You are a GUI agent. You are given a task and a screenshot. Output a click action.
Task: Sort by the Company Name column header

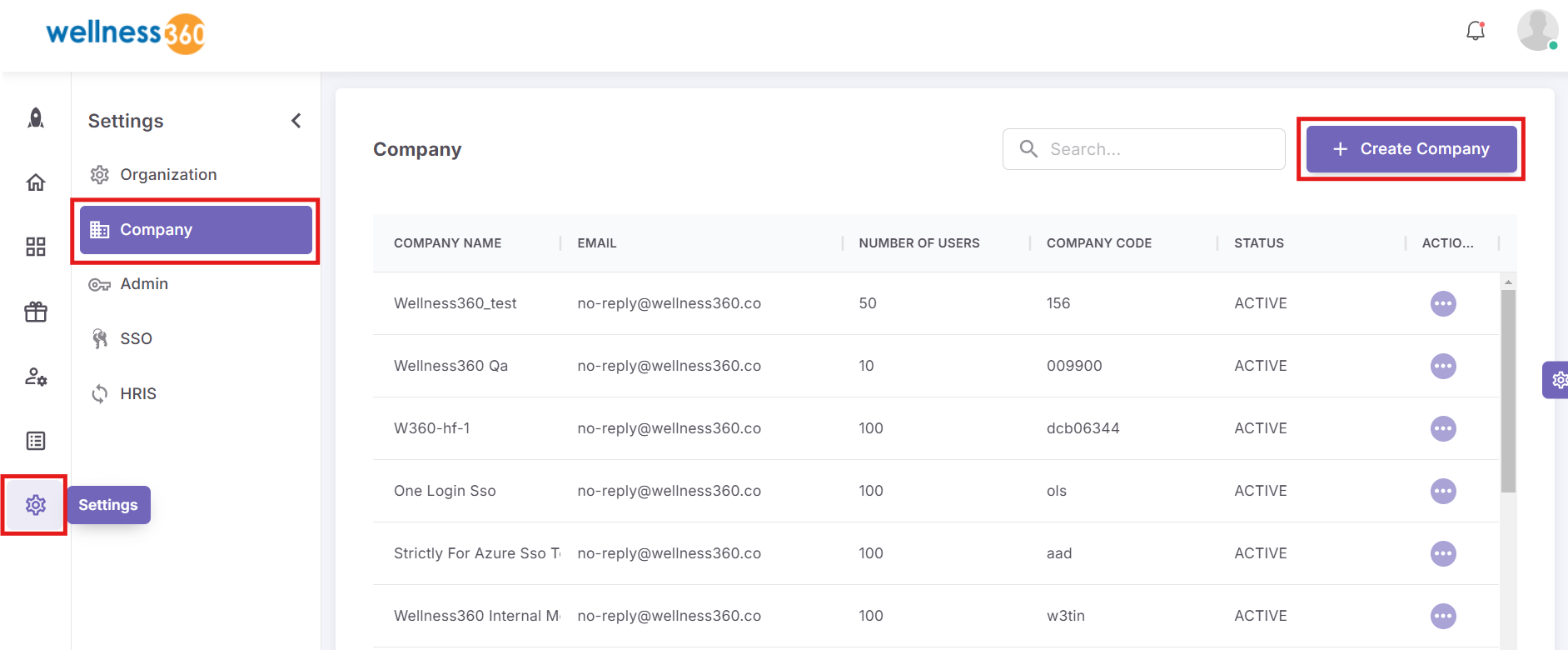tap(447, 243)
